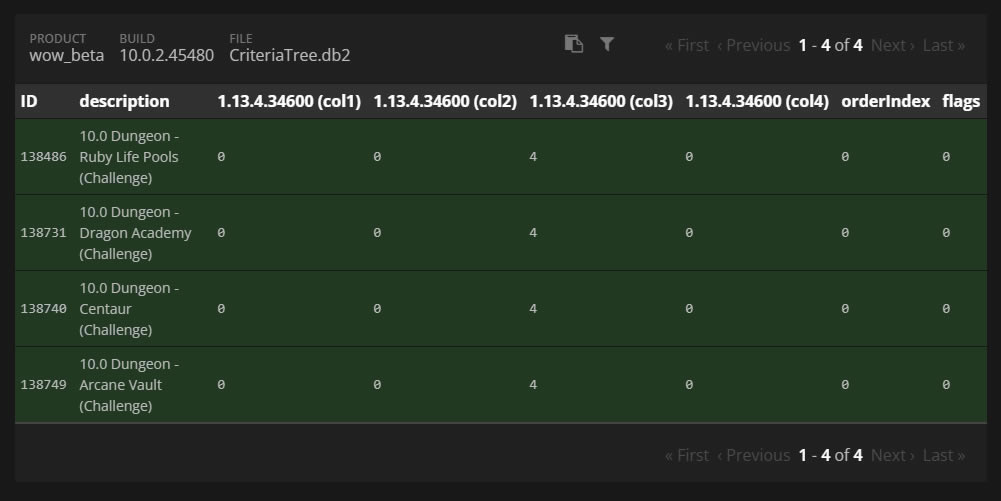Sort by the description column header
This screenshot has height=501, width=1001.
click(124, 101)
